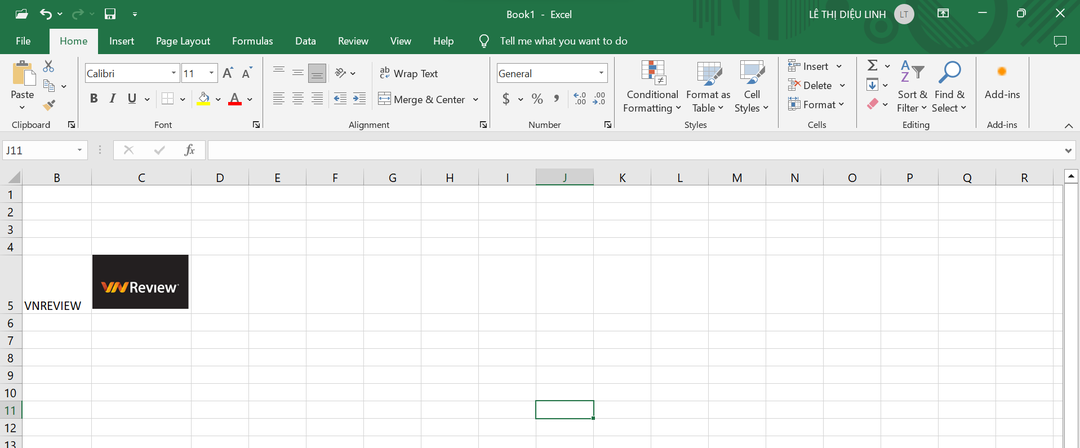
Task: Click the Increase Font Size icon
Action: point(228,73)
